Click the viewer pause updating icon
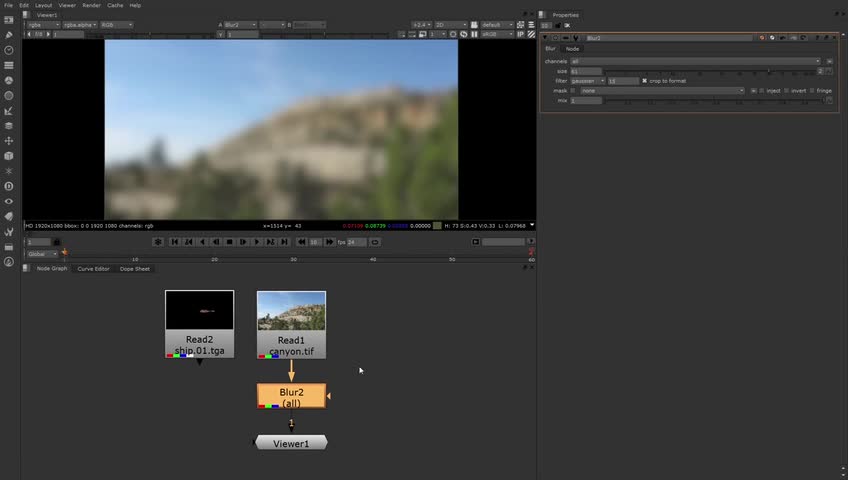Viewport: 848px width, 480px height. click(474, 34)
